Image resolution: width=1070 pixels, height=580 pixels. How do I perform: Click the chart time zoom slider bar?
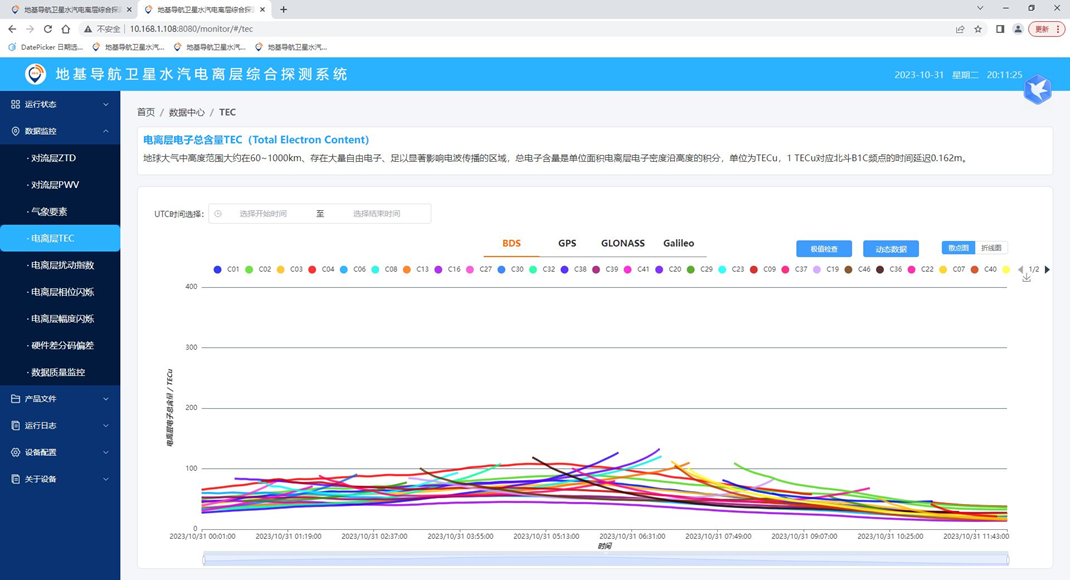[x=605, y=559]
